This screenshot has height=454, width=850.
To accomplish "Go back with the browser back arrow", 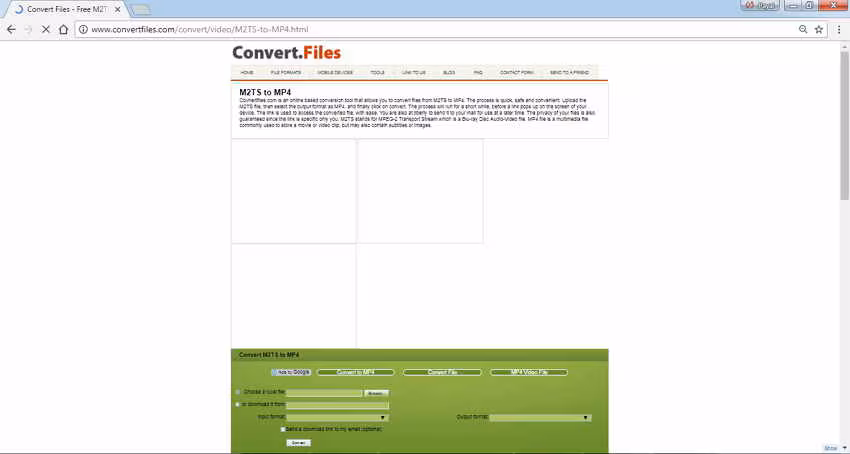I will pyautogui.click(x=11, y=29).
